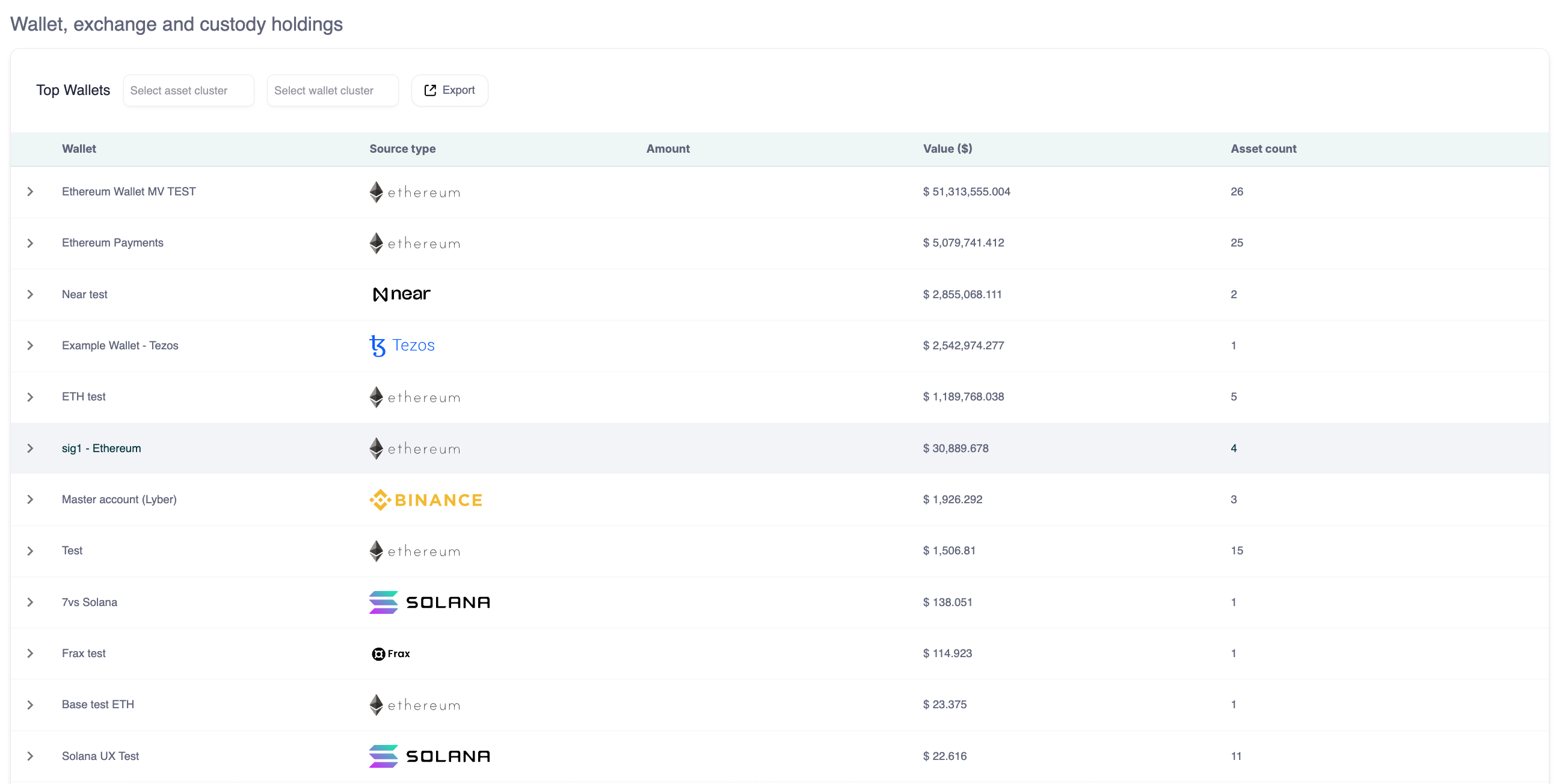Image resolution: width=1565 pixels, height=784 pixels.
Task: Sort by Value ($) column header
Action: 947,149
